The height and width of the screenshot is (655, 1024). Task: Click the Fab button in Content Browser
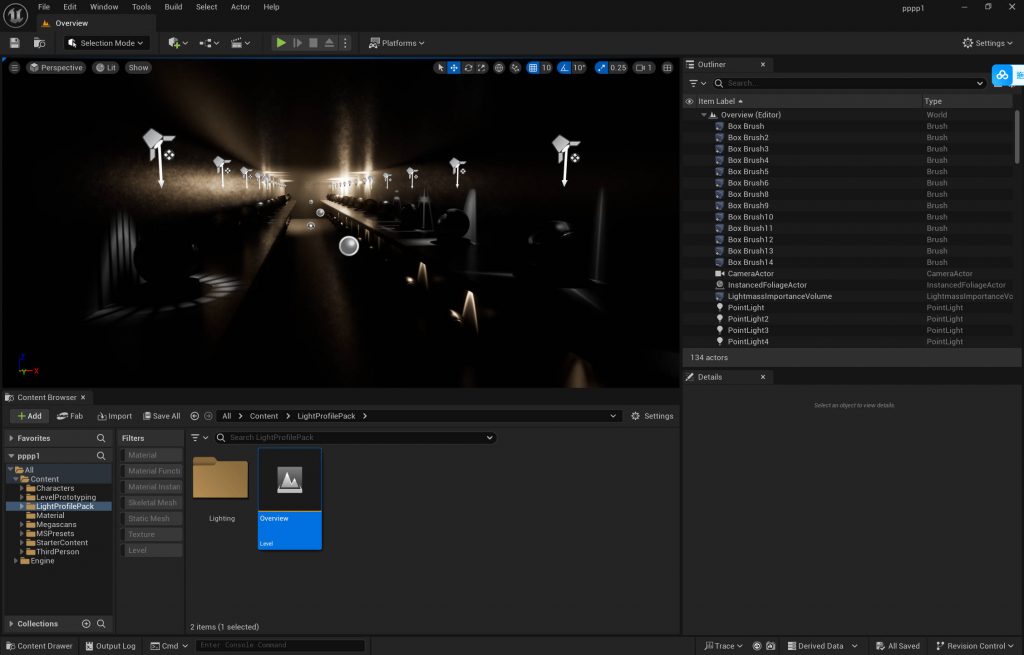pyautogui.click(x=70, y=416)
